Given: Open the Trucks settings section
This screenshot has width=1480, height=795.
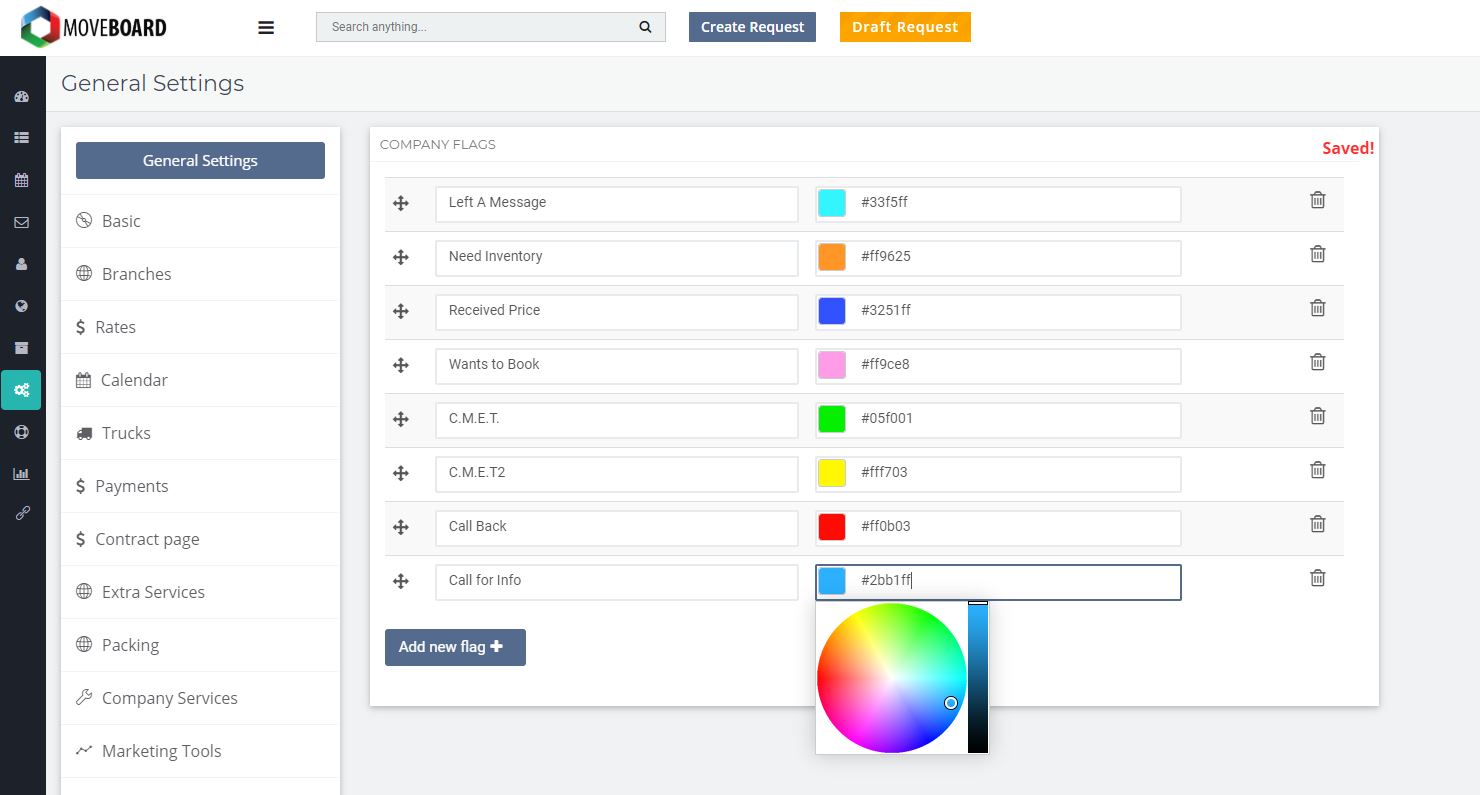Looking at the screenshot, I should click(x=200, y=433).
